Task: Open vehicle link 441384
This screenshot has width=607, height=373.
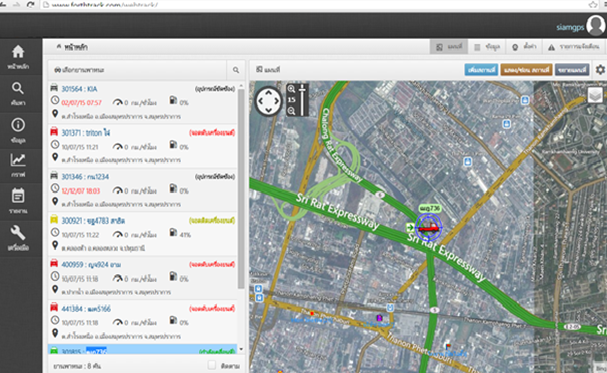Action: click(86, 309)
